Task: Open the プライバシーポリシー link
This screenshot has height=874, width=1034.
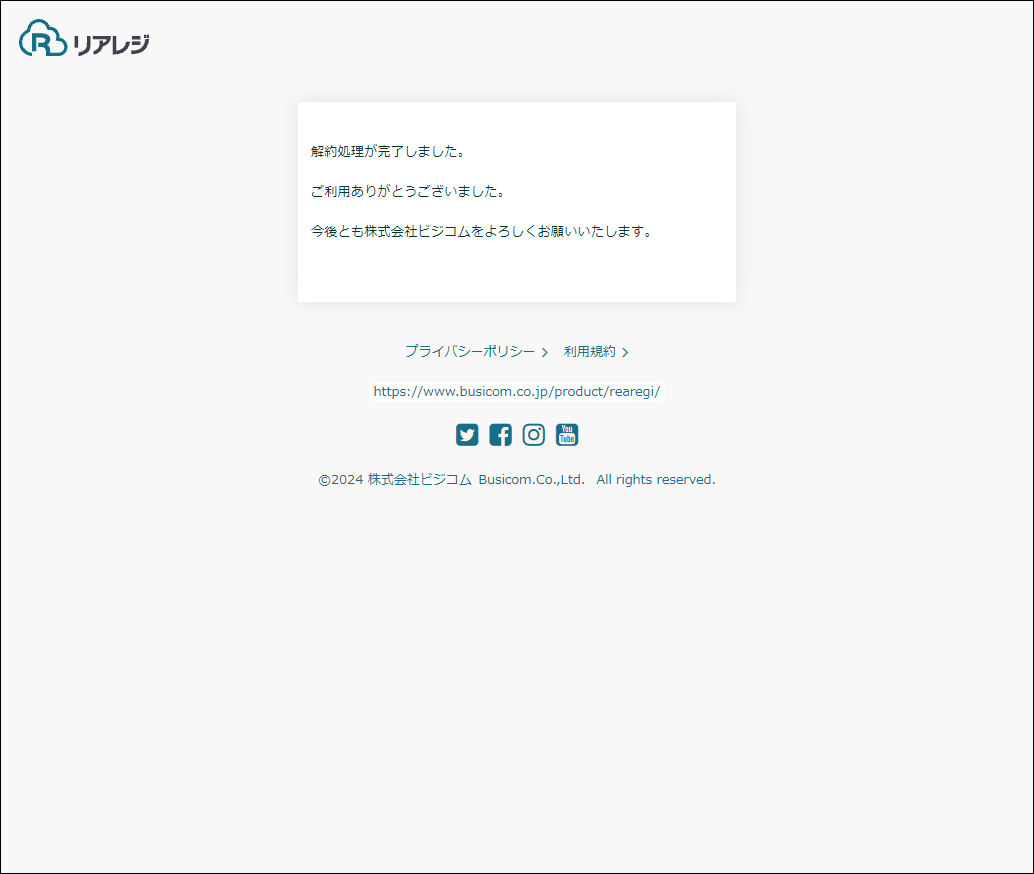Action: point(470,352)
